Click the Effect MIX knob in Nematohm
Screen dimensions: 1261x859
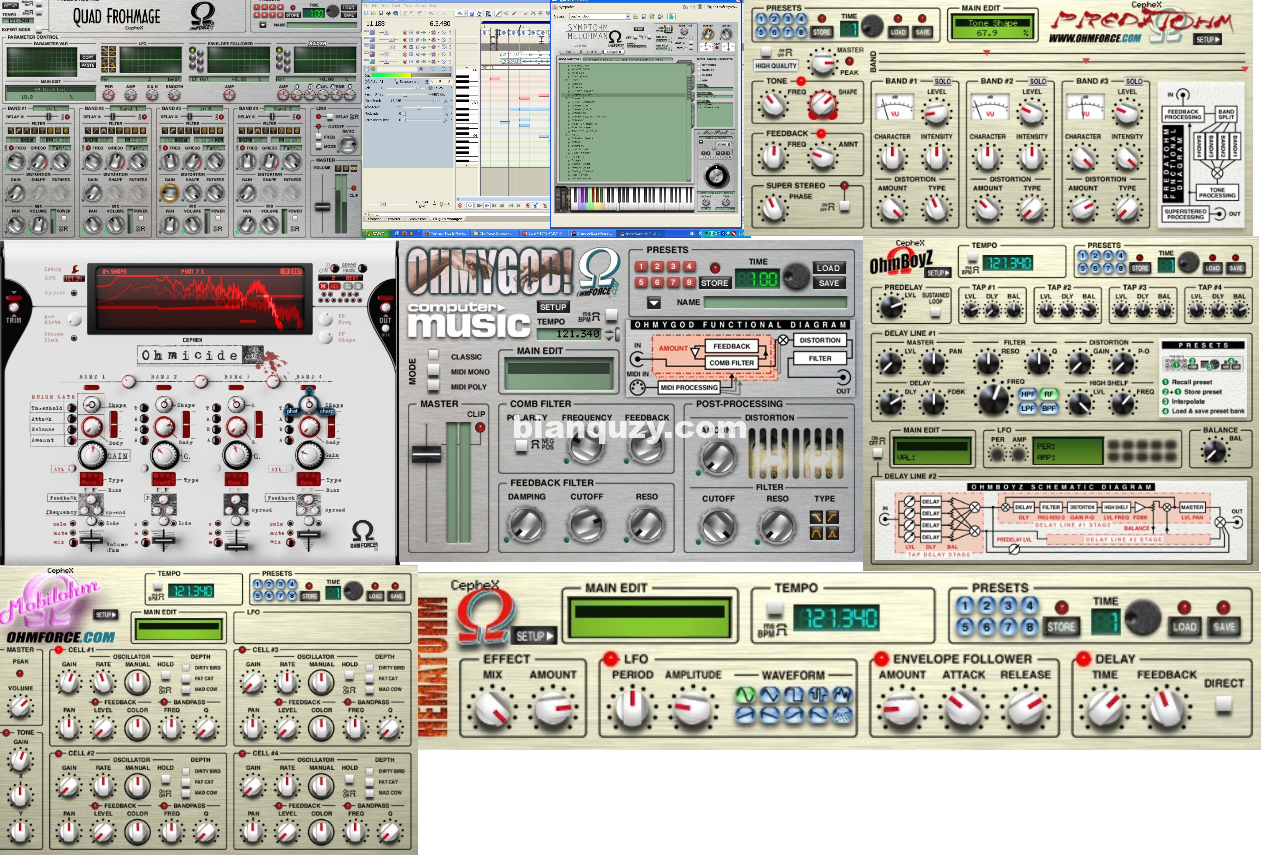pos(492,710)
